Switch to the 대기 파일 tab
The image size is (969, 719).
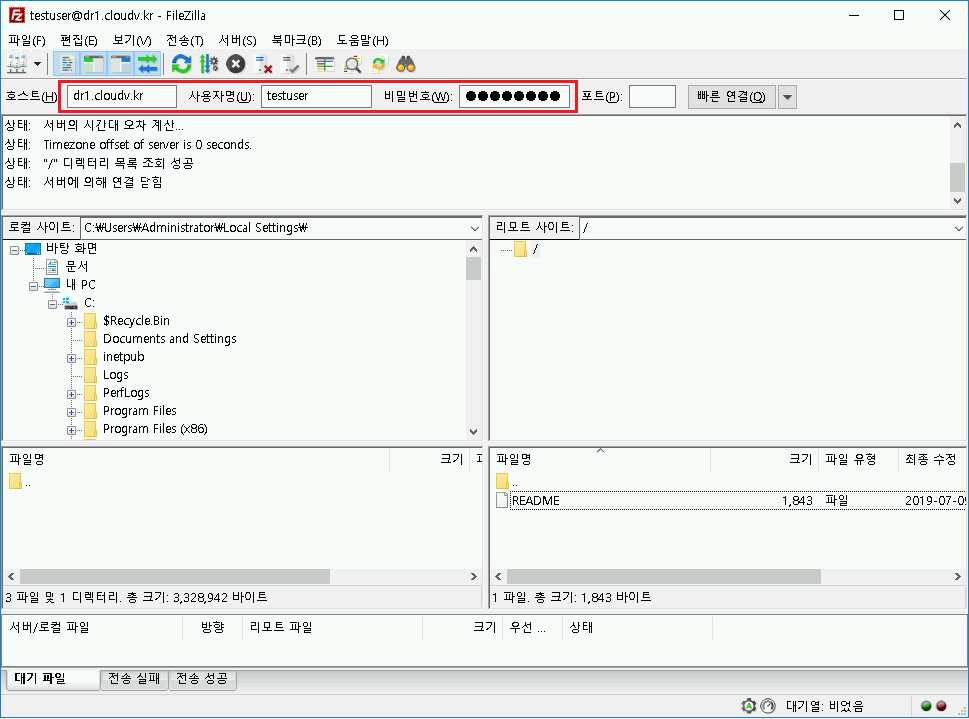tap(53, 678)
